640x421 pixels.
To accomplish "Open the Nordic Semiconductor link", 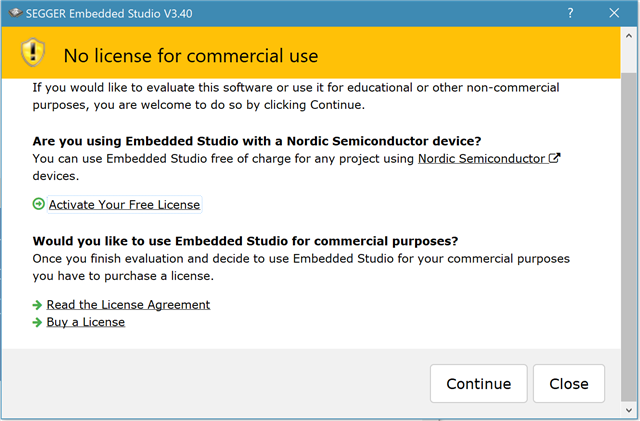I will pyautogui.click(x=481, y=158).
